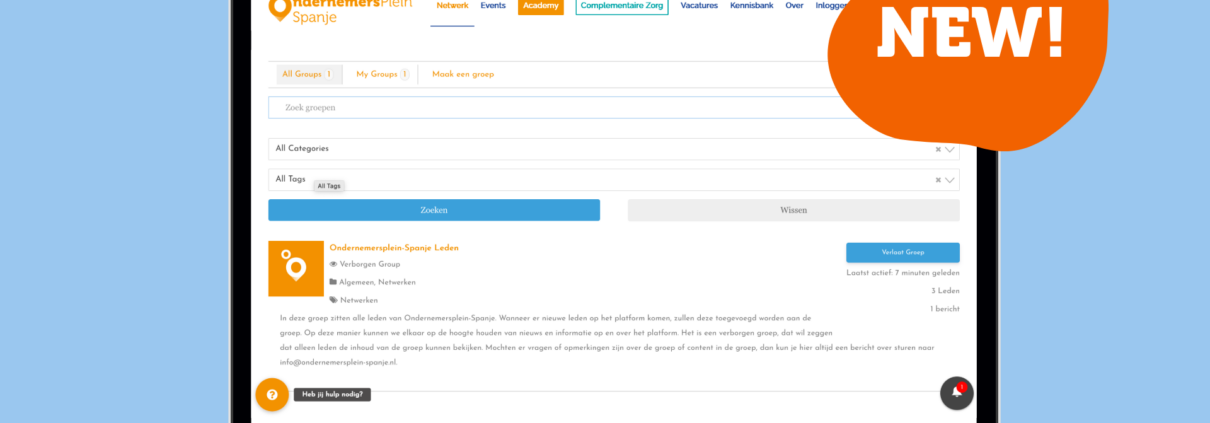Viewport: 1210px width, 423px height.
Task: Open the Netwerk menu item
Action: [452, 6]
